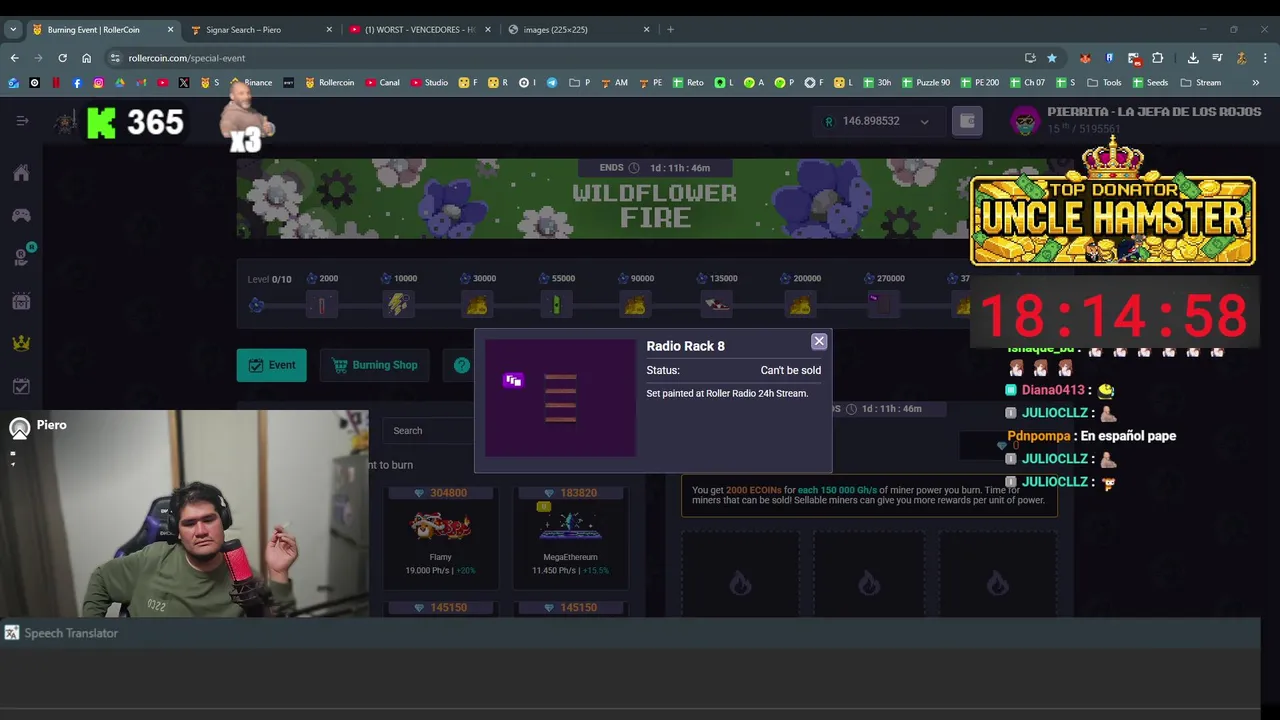Close the Radio Rack 8 popup

819,342
